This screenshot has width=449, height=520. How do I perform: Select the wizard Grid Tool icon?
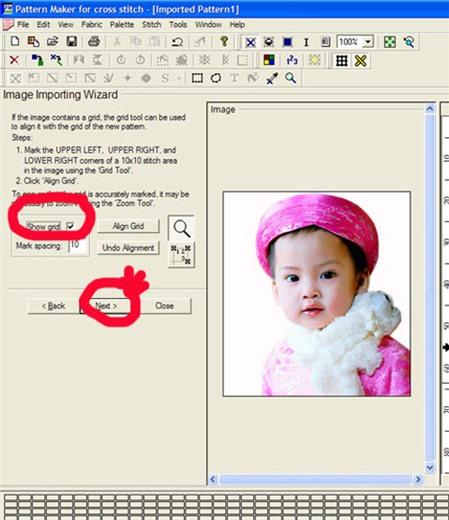tap(182, 254)
